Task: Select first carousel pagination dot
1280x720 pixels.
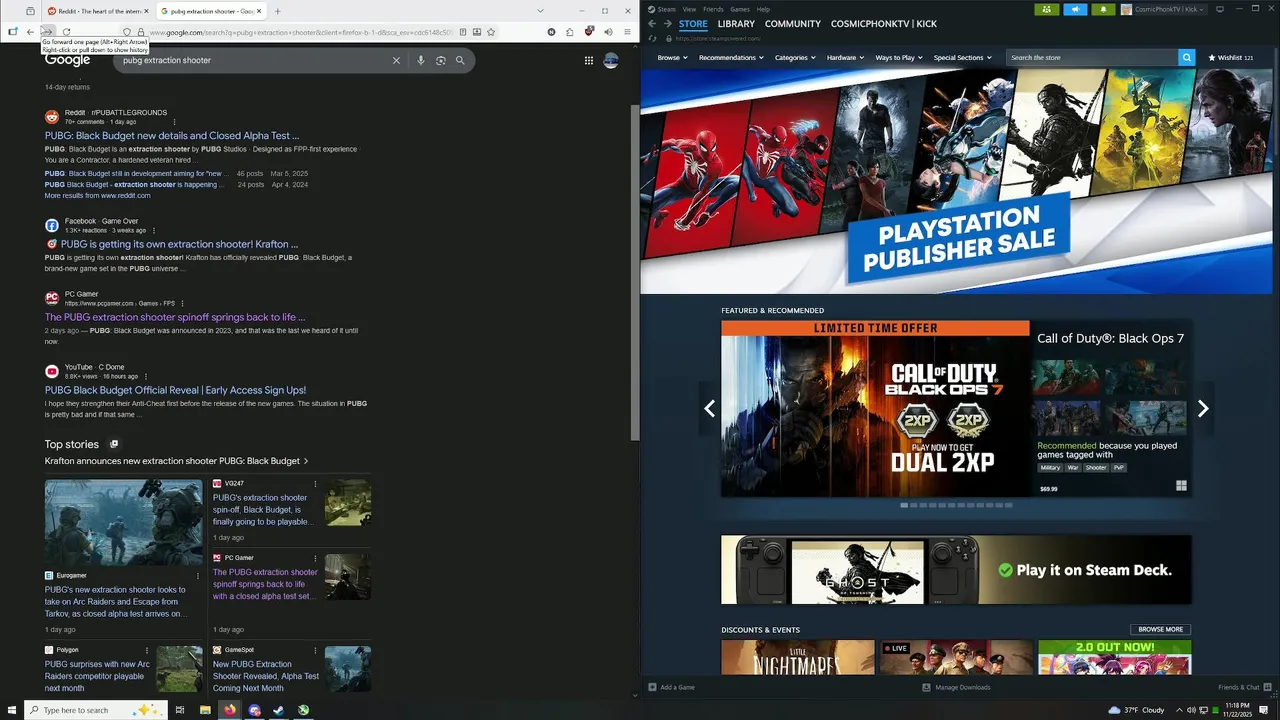Action: point(904,505)
